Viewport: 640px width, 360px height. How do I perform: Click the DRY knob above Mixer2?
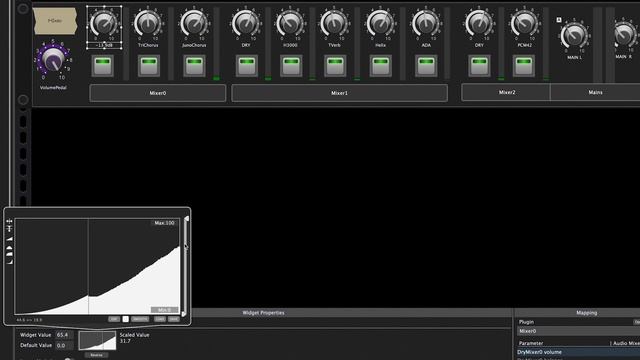(479, 24)
